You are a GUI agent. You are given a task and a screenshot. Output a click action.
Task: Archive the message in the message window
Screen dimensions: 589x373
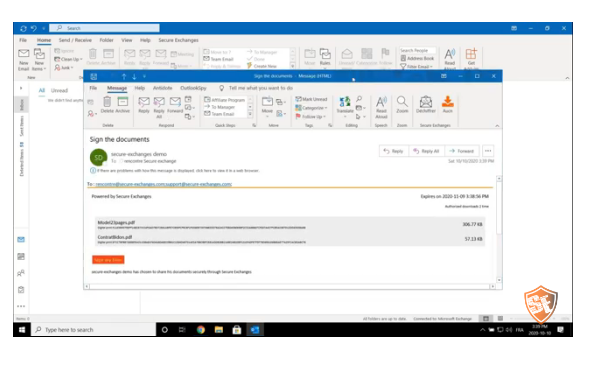pyautogui.click(x=122, y=104)
